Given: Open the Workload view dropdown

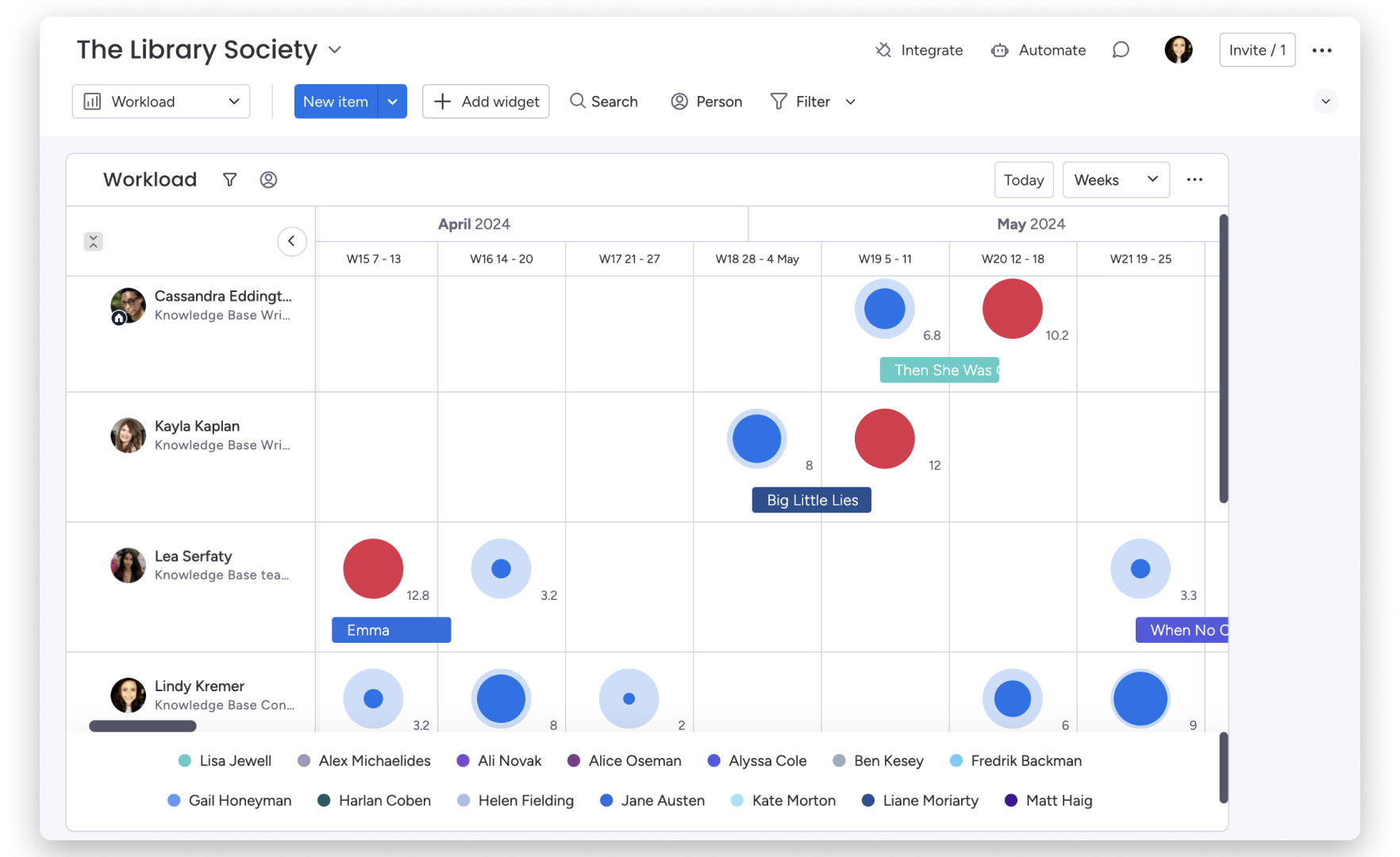Looking at the screenshot, I should tap(161, 102).
